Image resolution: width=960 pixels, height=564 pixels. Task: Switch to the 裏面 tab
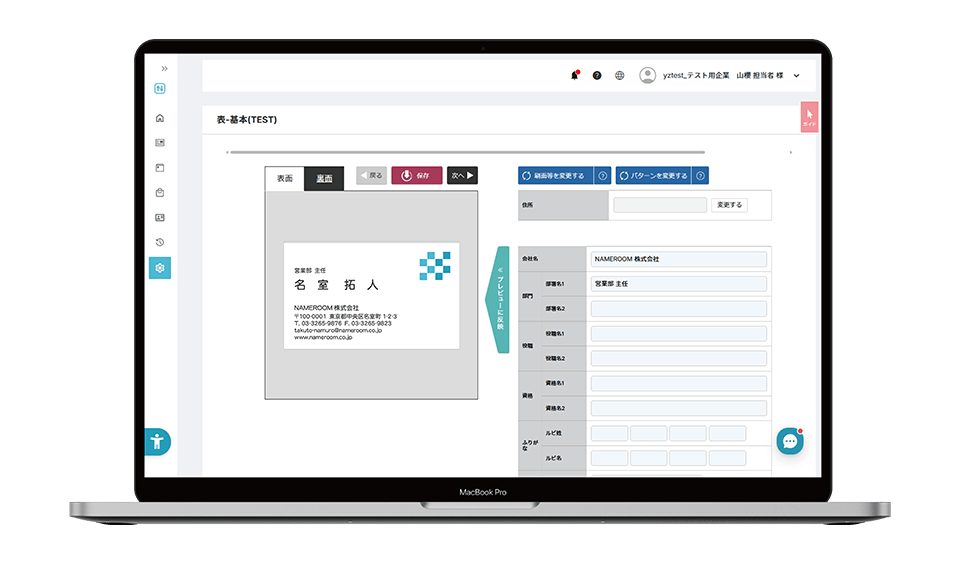[324, 178]
